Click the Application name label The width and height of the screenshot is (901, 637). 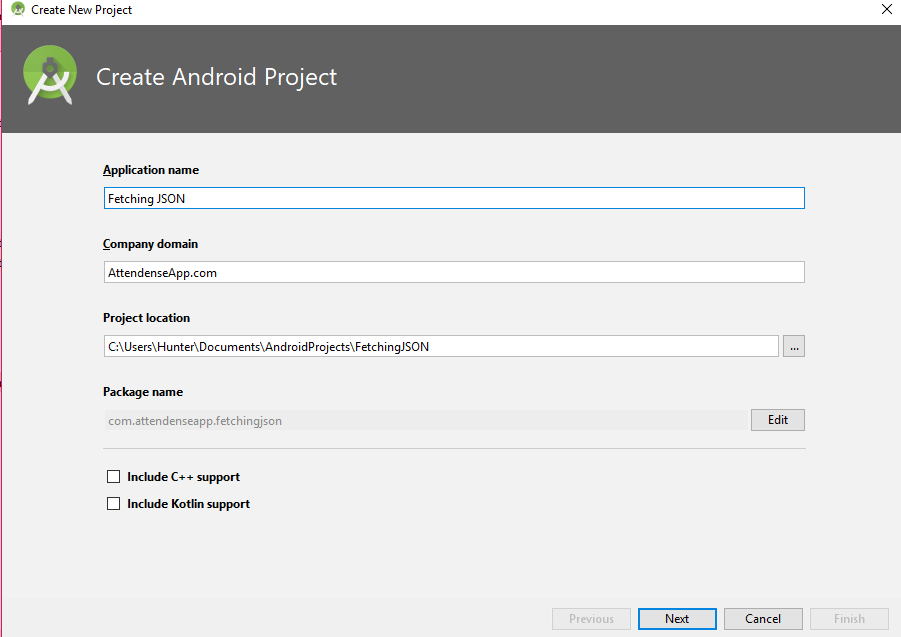pos(151,170)
